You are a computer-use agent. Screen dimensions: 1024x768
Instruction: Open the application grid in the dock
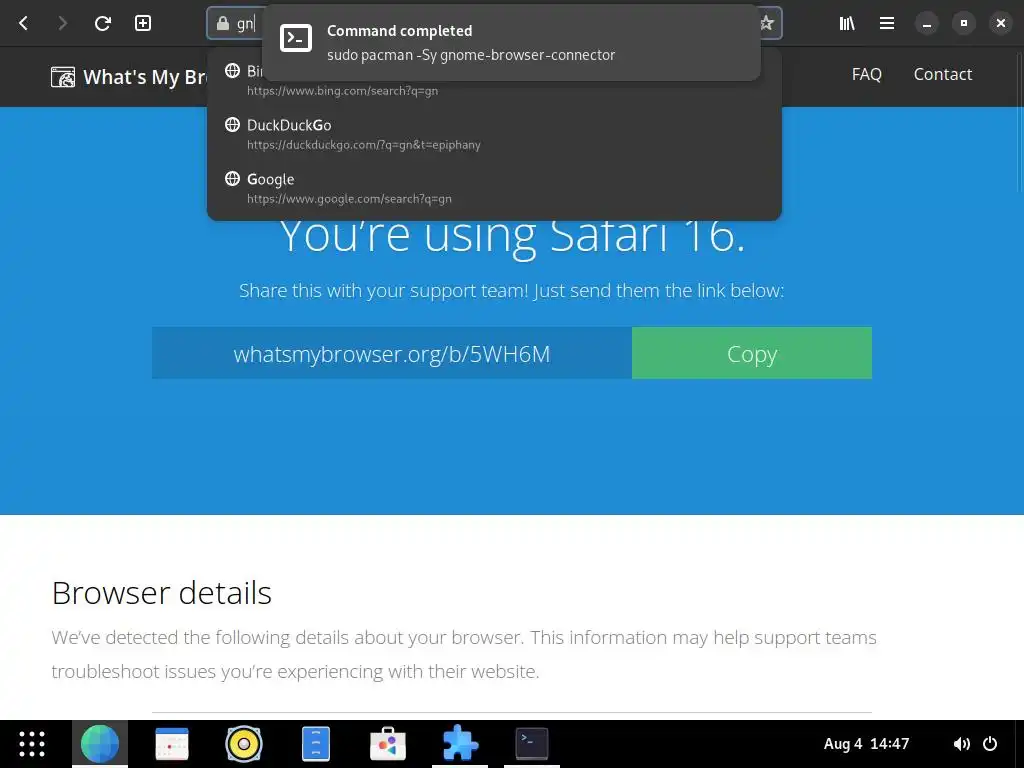31,744
